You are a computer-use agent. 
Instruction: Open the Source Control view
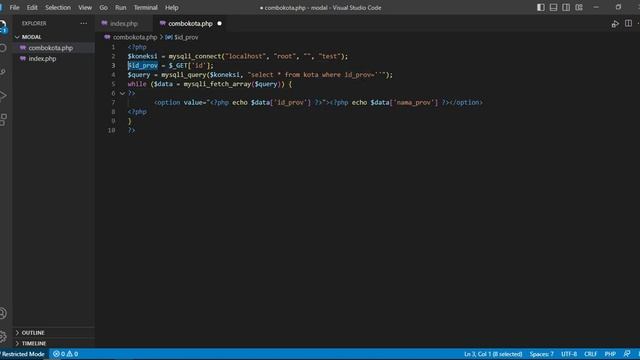[3, 72]
